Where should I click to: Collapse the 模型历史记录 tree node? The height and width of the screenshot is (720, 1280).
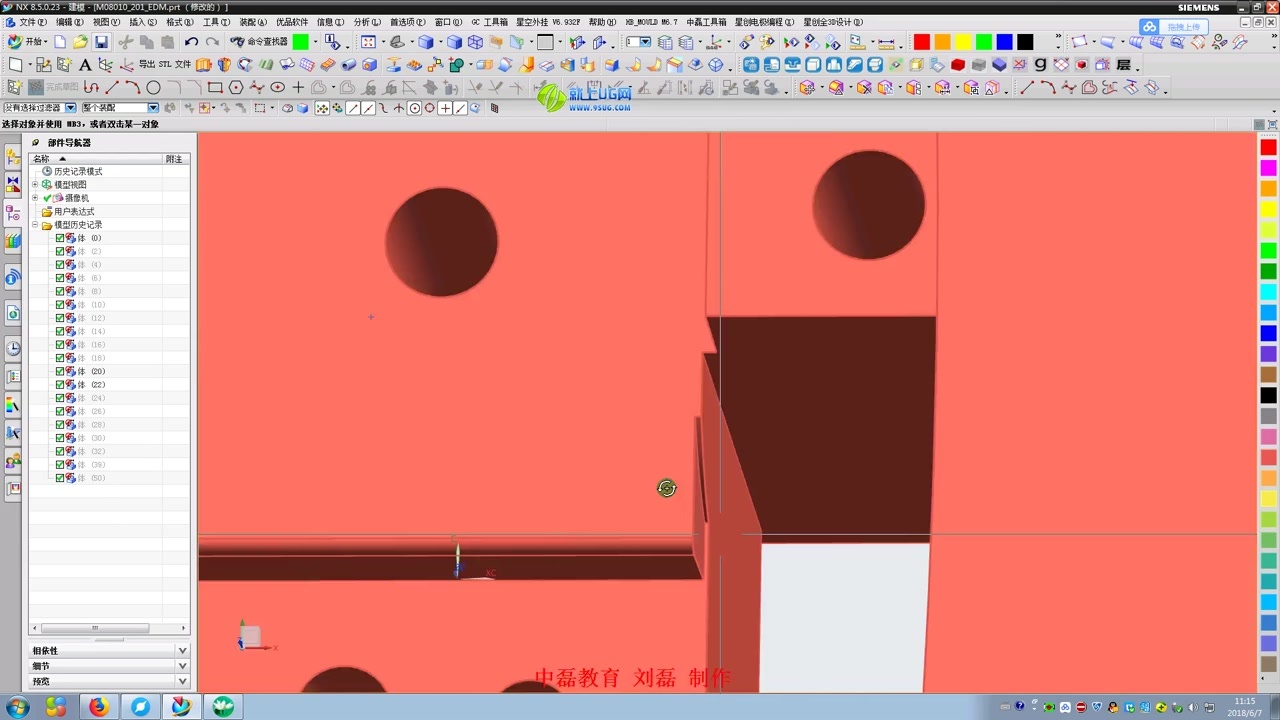pos(35,225)
